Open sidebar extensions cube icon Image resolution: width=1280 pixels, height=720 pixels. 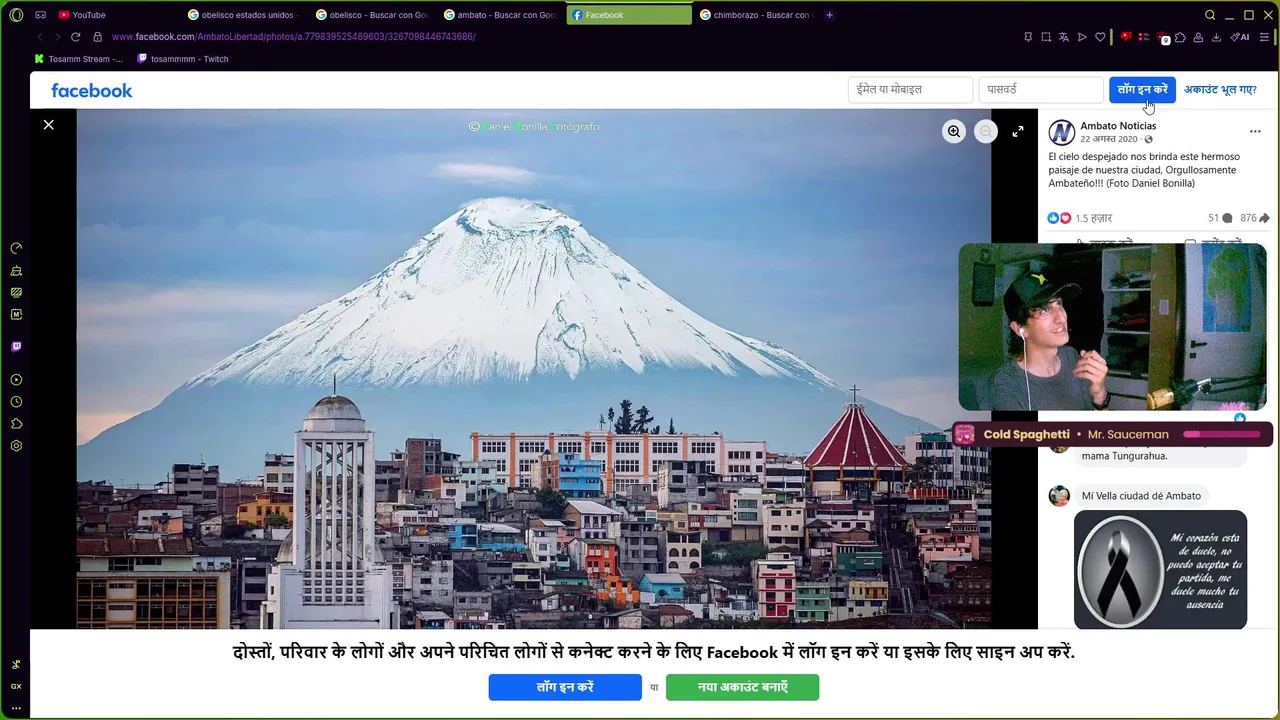tap(16, 424)
